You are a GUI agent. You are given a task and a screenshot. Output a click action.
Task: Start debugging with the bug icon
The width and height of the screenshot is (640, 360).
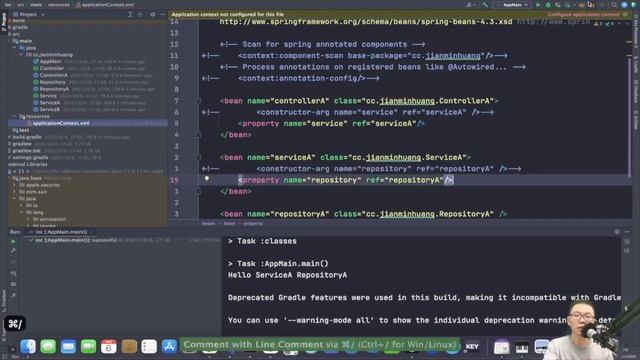(548, 4)
